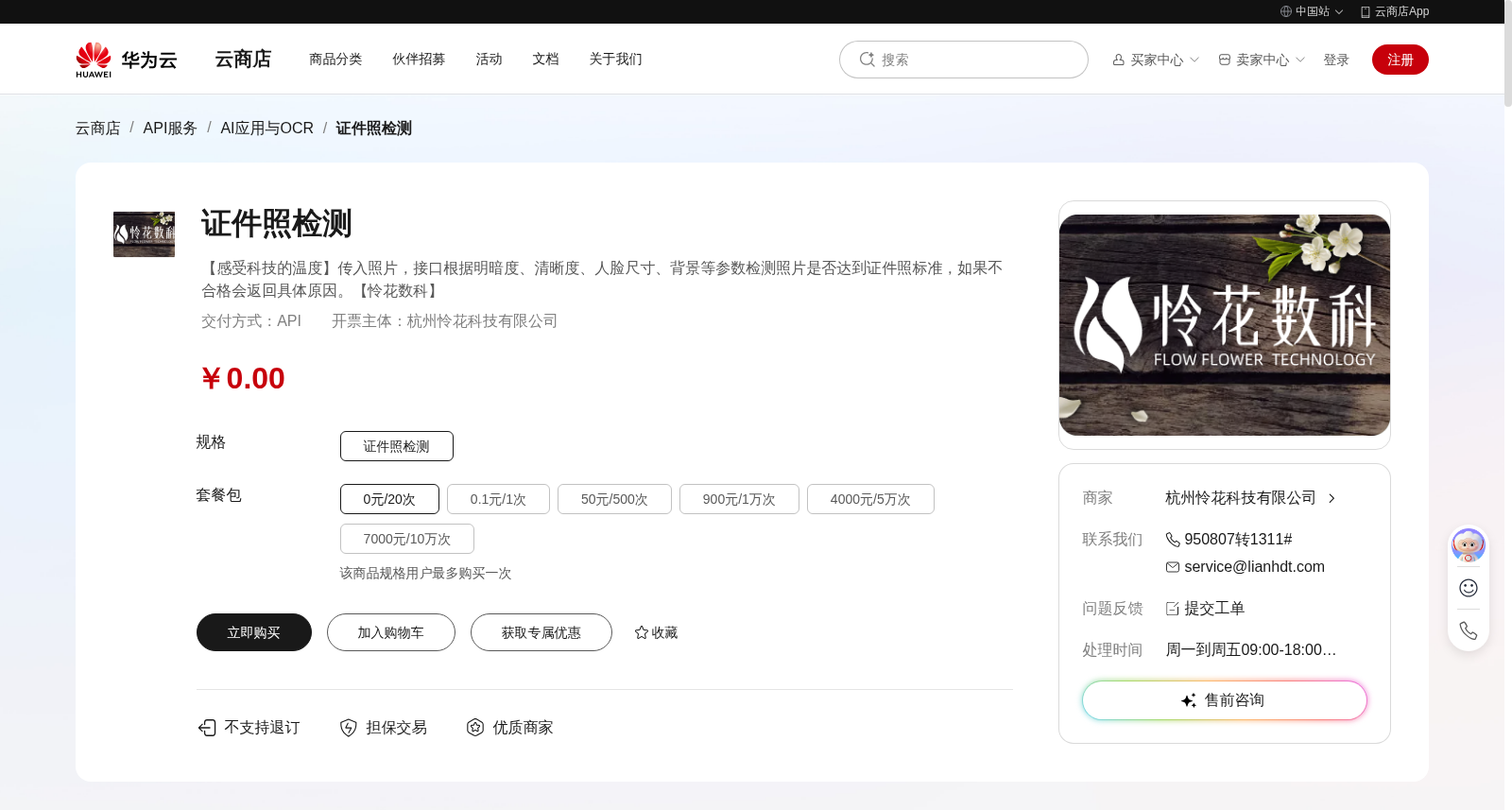Click the 提交工单 edit icon
The height and width of the screenshot is (810, 1512).
tap(1173, 609)
